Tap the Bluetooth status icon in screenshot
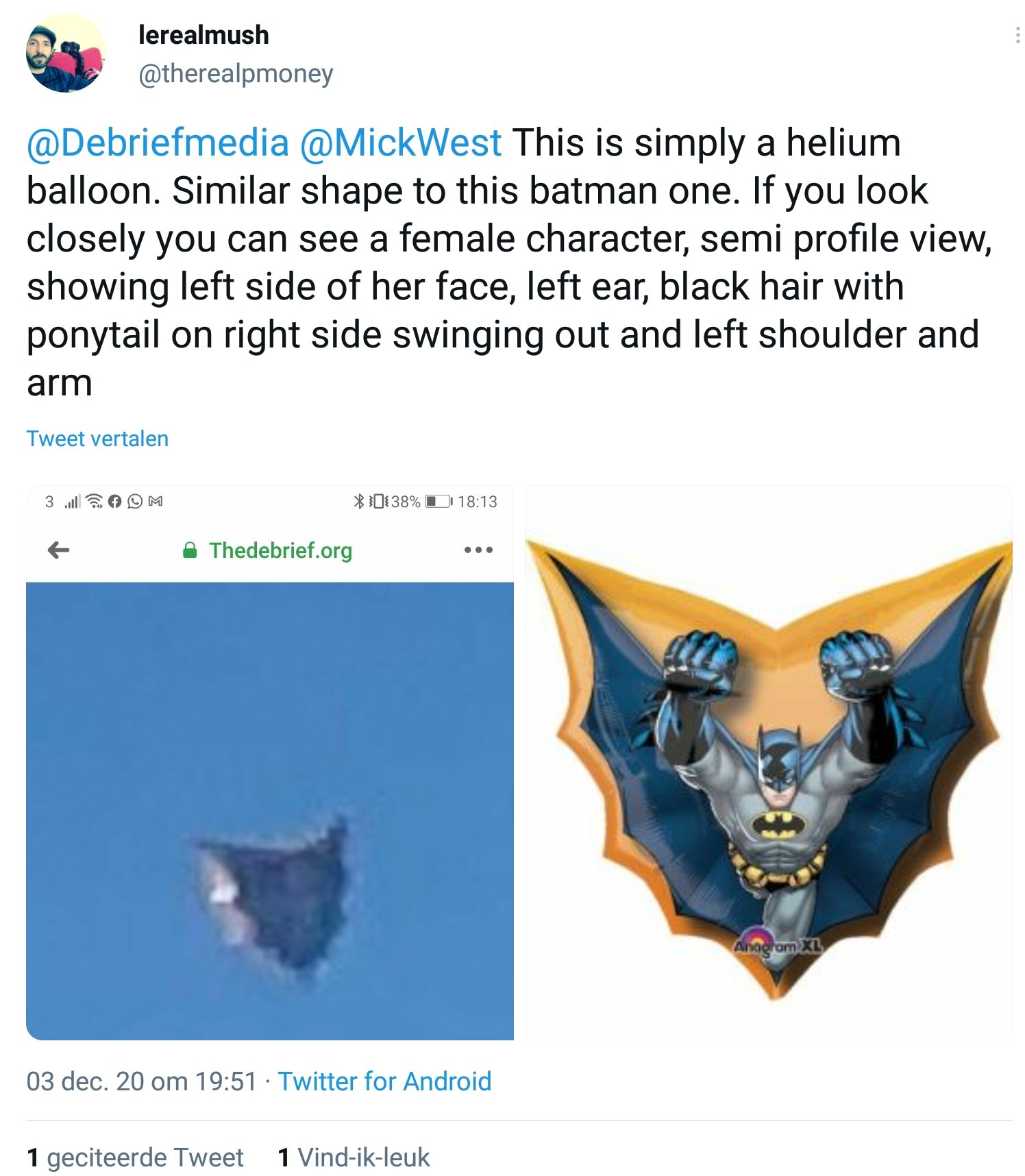Screen dimensions: 1025x1176 358,501
